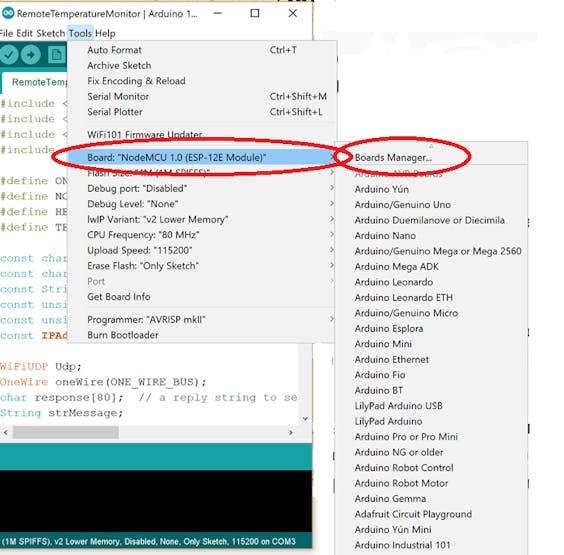Click the 'String strMessage;' code line
The image size is (564, 555).
(62, 413)
